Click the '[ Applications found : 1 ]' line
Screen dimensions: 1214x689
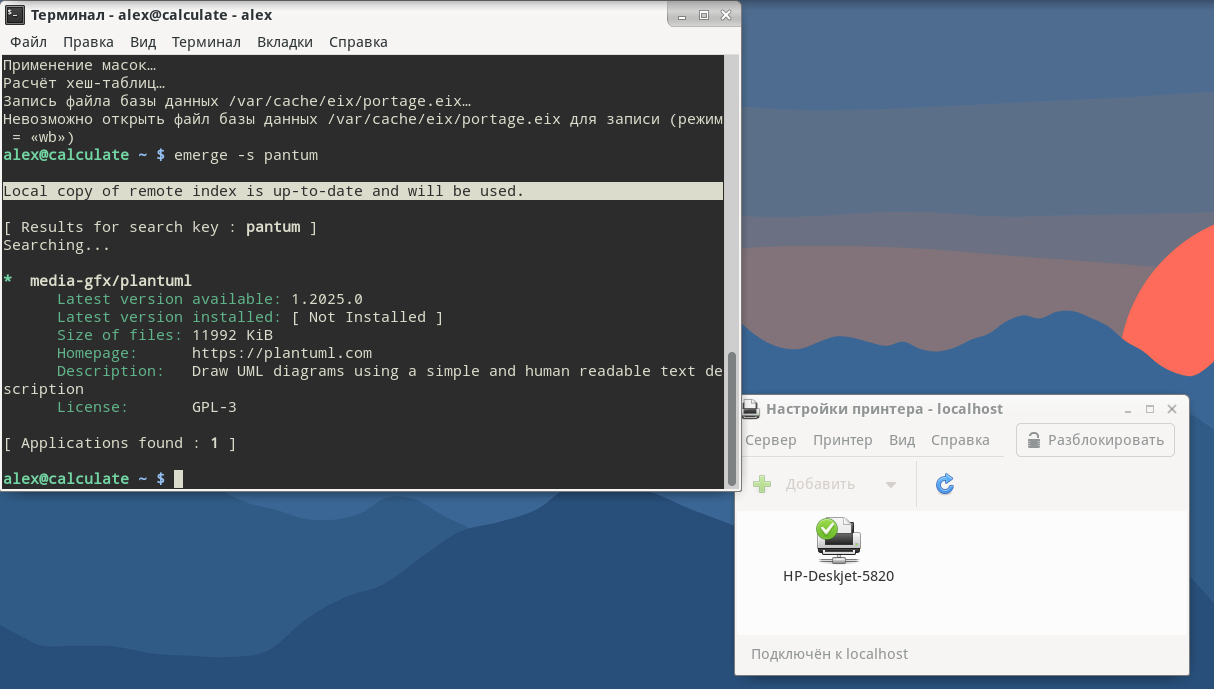[x=119, y=443]
